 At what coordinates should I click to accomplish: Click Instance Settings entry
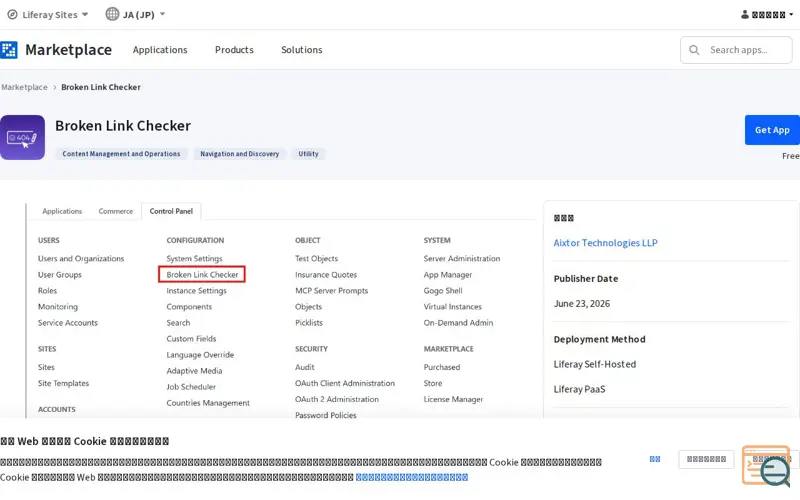tap(196, 291)
